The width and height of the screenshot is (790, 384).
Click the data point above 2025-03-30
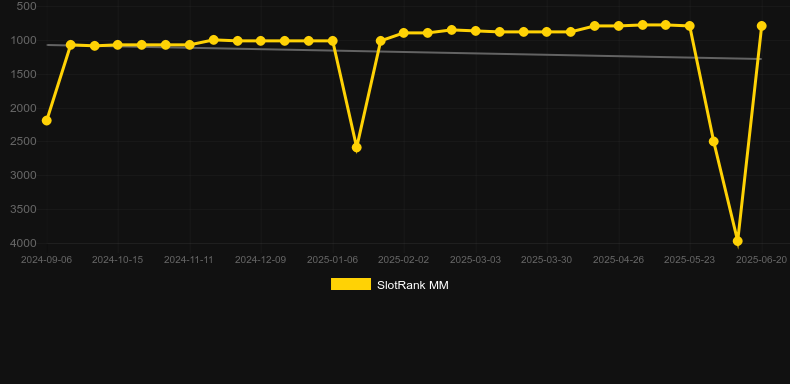click(547, 32)
